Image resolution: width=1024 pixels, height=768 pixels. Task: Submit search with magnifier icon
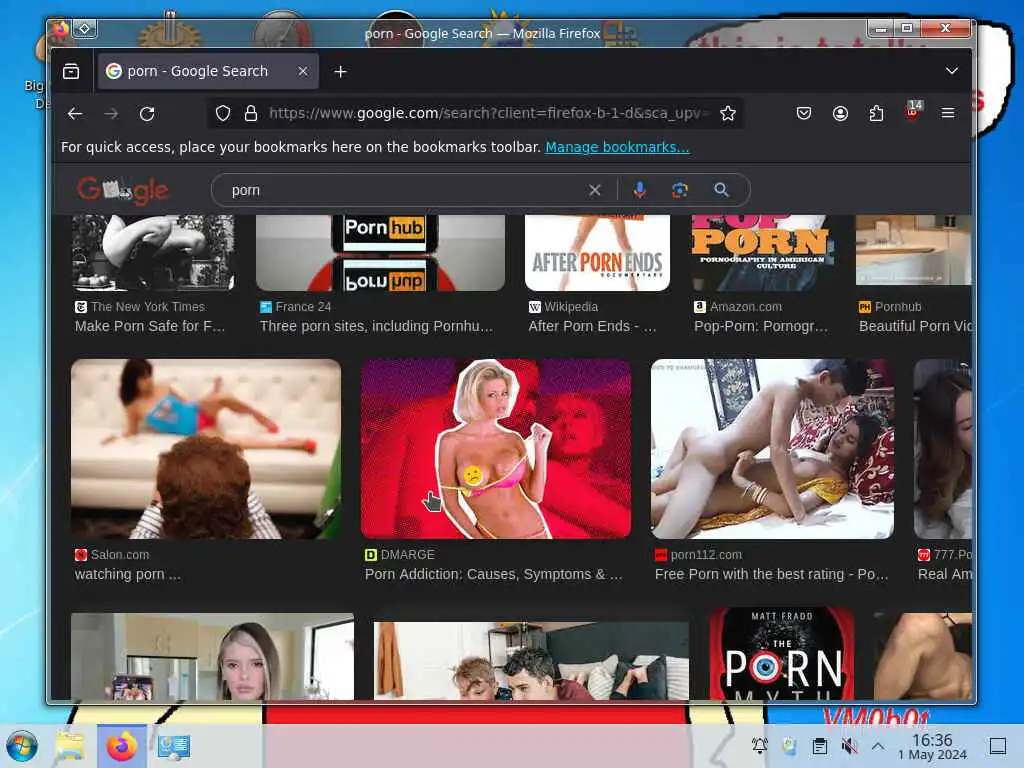pyautogui.click(x=721, y=190)
